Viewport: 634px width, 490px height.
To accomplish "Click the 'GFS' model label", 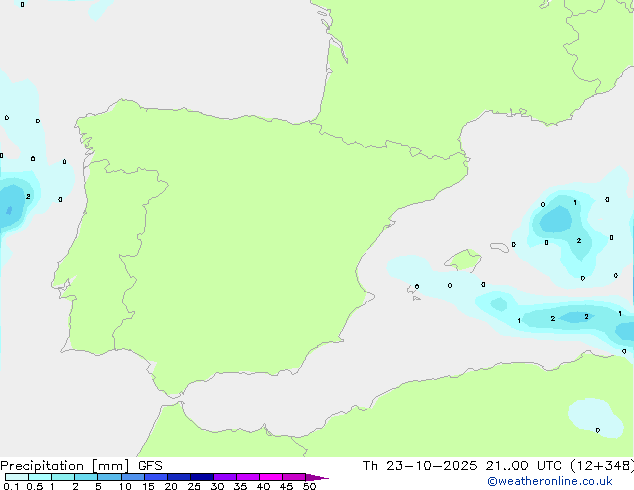I will click(x=150, y=466).
